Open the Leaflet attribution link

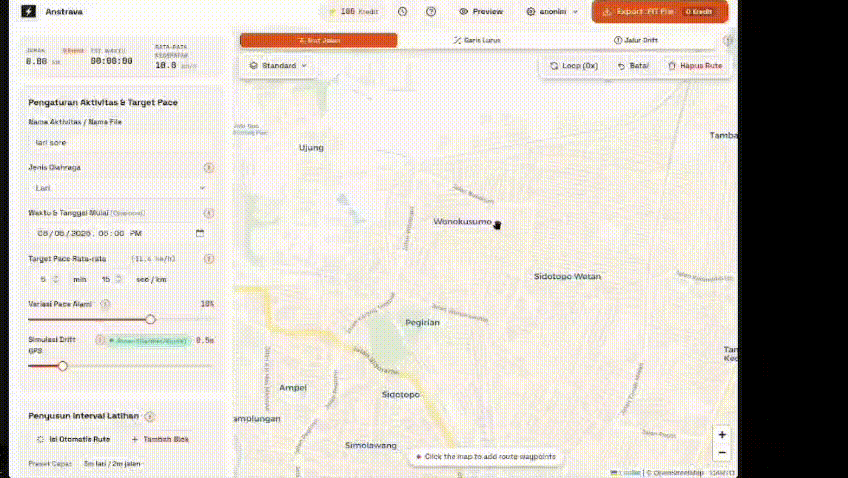(626, 473)
